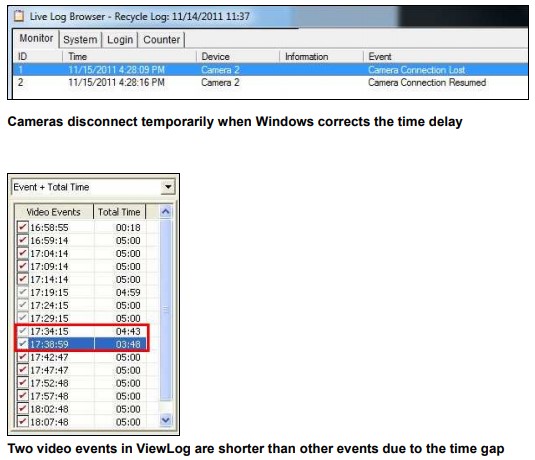The height and width of the screenshot is (460, 535).
Task: Click total time 00:18 value
Action: coord(128,228)
